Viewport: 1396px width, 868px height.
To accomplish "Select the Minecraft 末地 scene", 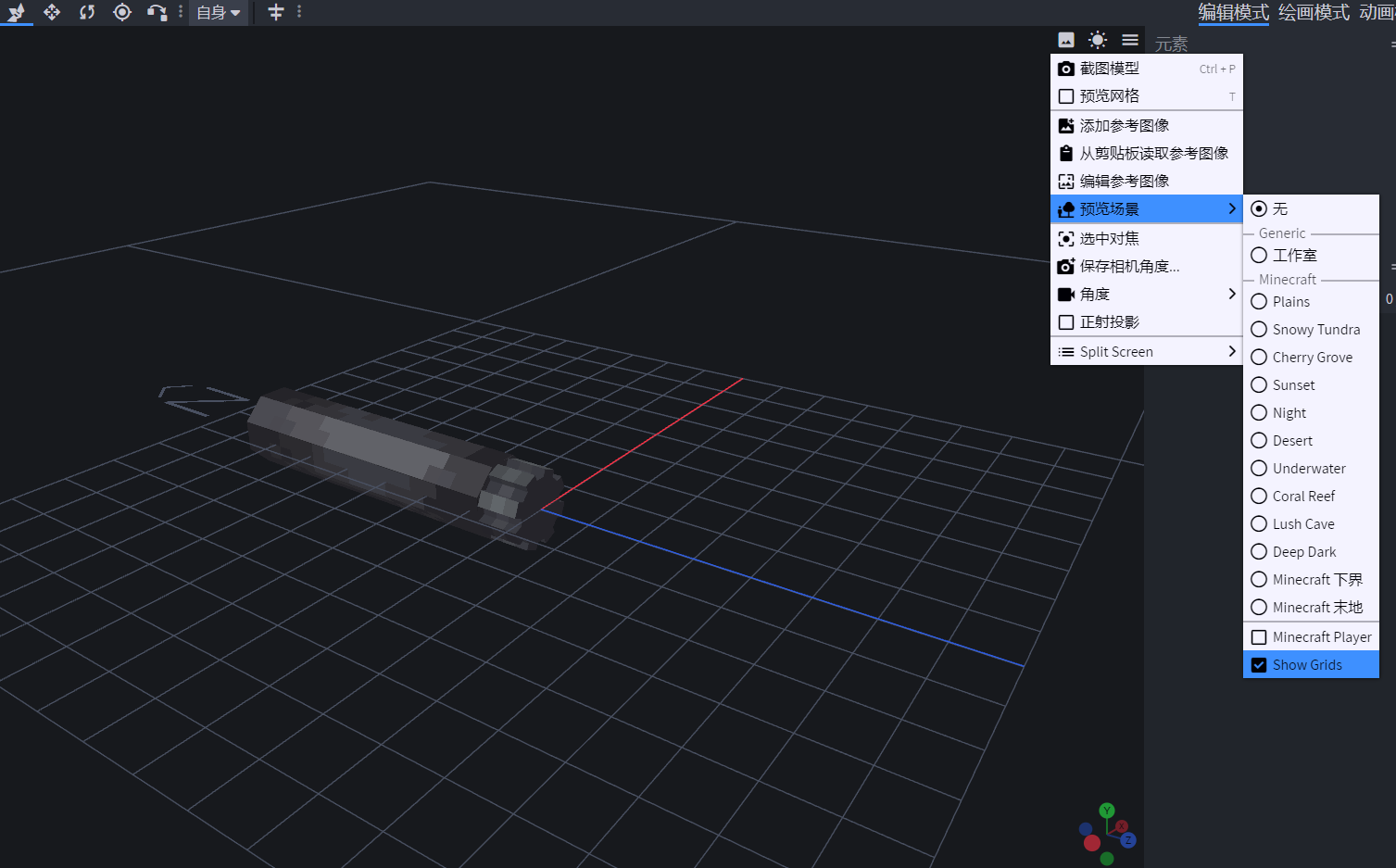I will click(x=1311, y=607).
